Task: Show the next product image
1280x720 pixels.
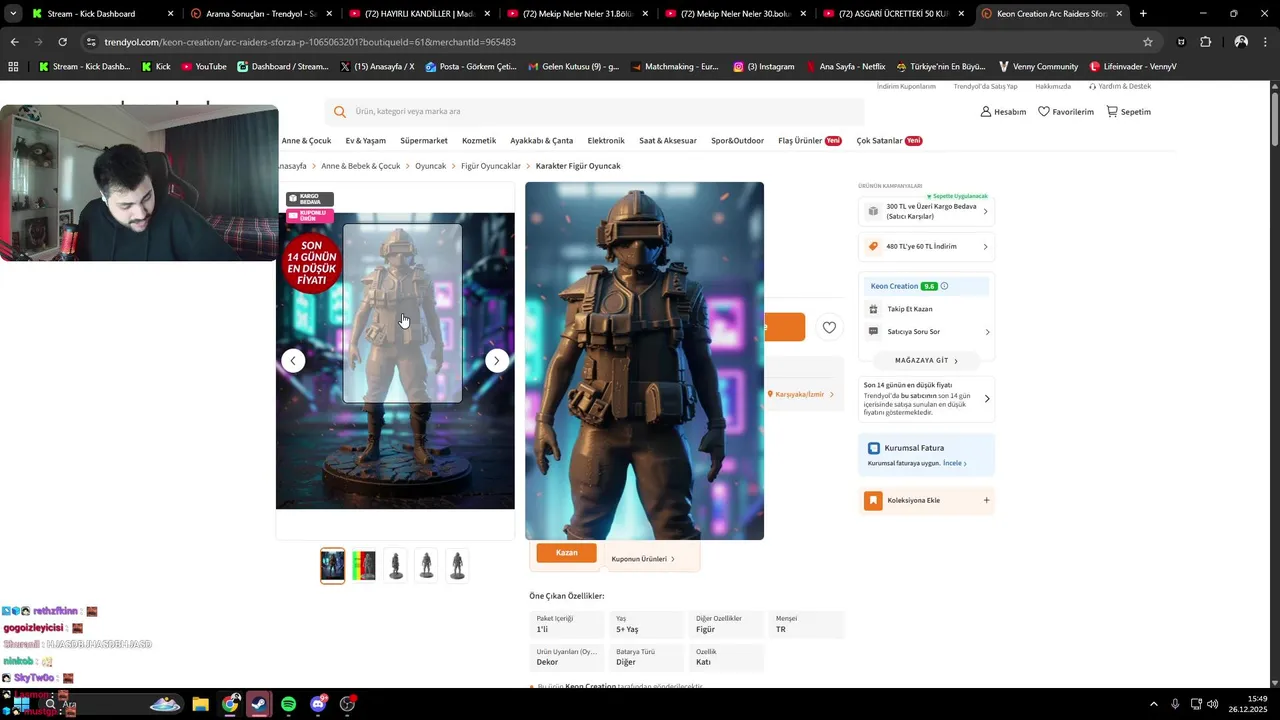Action: tap(497, 361)
